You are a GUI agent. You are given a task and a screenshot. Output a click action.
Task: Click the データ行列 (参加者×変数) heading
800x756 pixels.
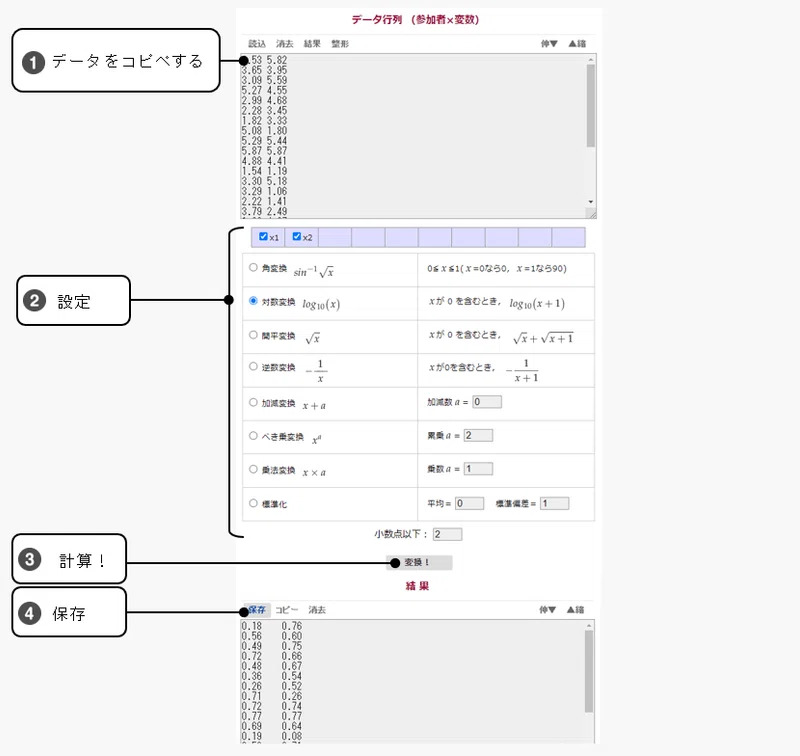(x=415, y=20)
